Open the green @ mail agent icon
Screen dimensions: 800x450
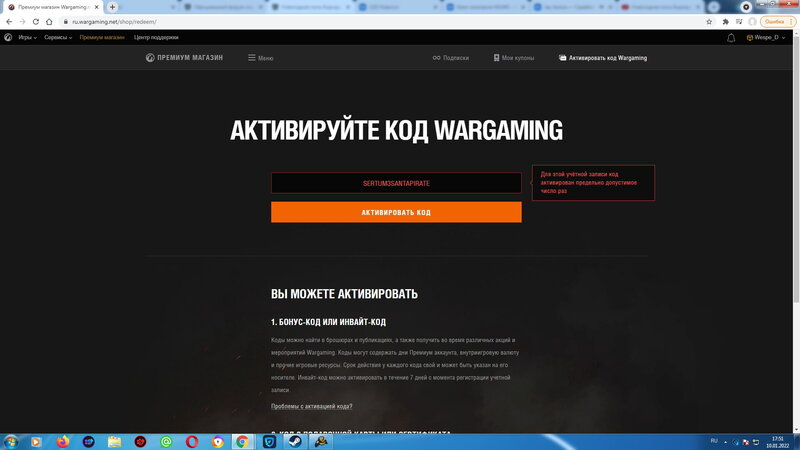166,442
